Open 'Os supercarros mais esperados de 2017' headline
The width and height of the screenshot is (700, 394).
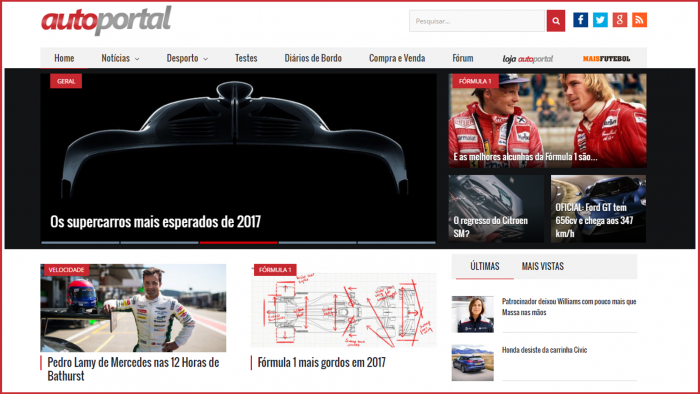[x=155, y=222]
